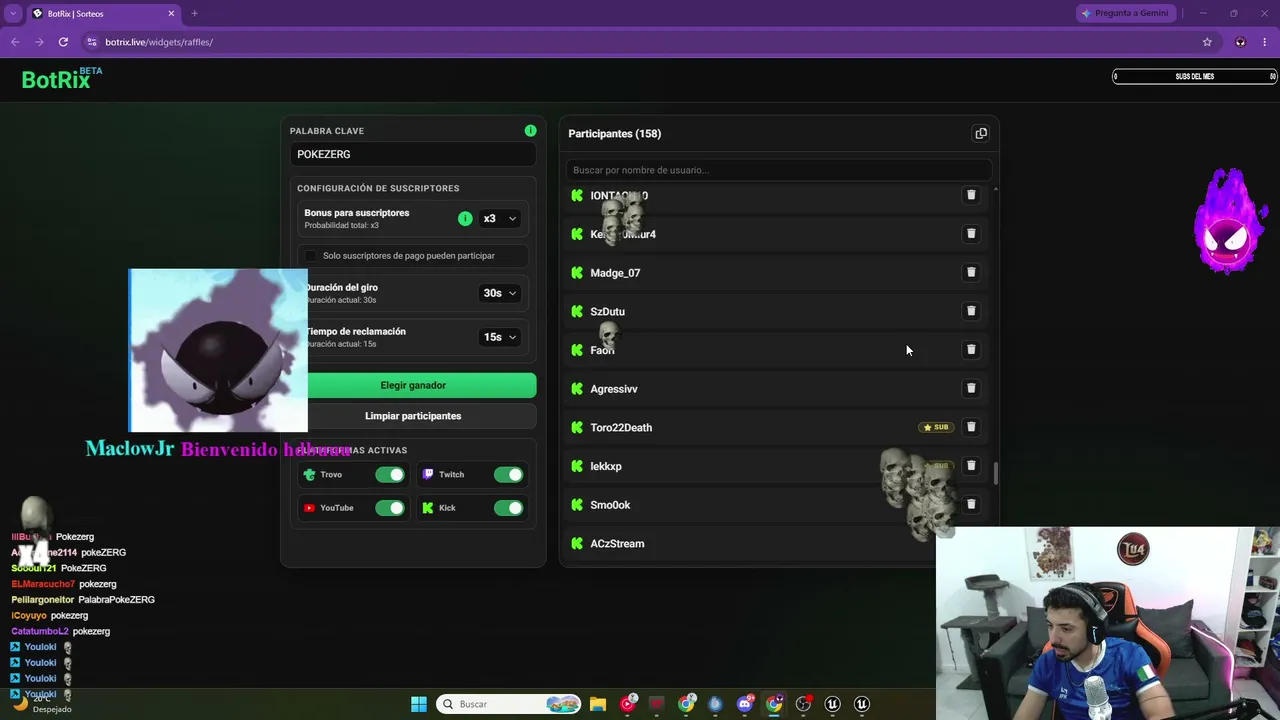The image size is (1280, 720).
Task: Open the Chrome profile avatar
Action: click(1240, 42)
